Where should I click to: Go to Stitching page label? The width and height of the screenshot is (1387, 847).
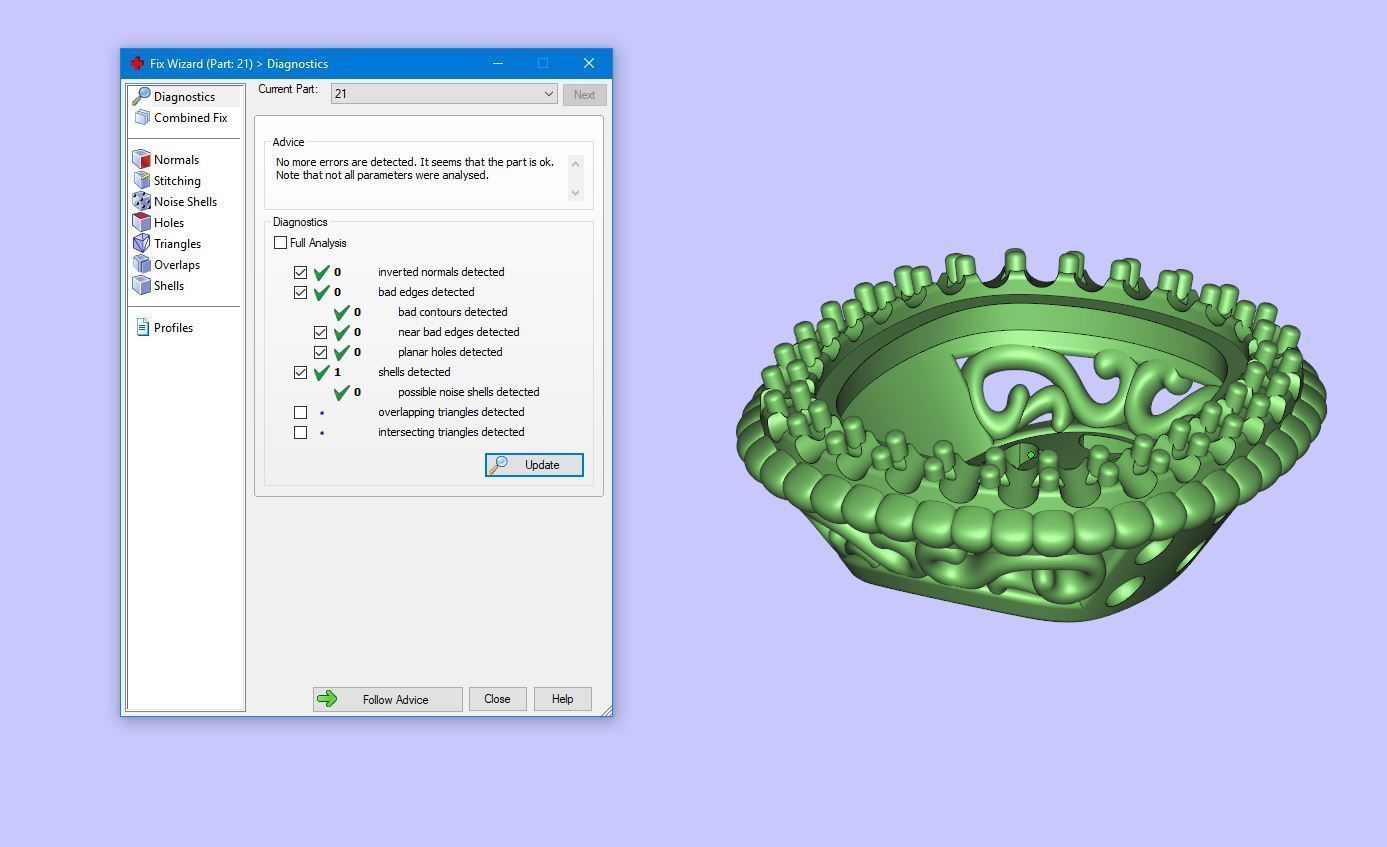tap(177, 181)
